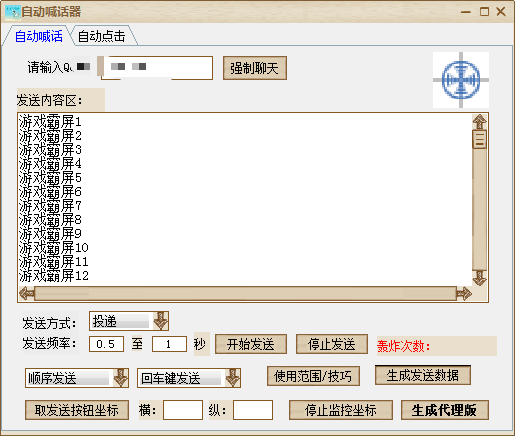
Task: Click the 生成发送数据 button
Action: pos(423,375)
